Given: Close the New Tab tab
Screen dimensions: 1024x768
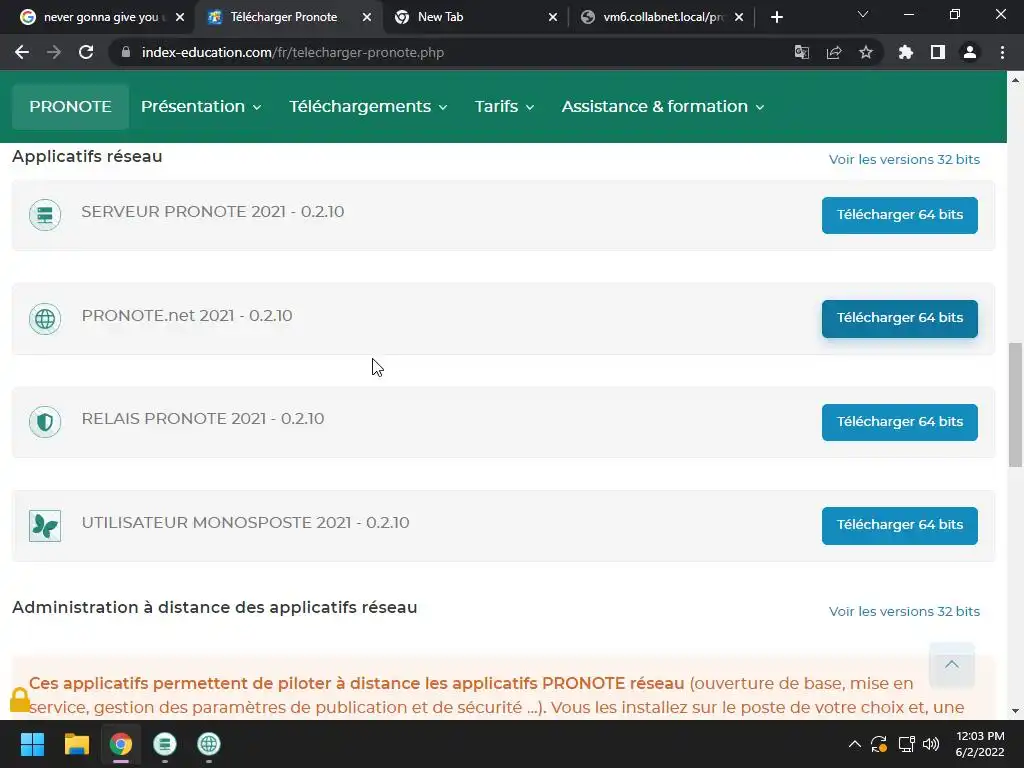Looking at the screenshot, I should (x=553, y=17).
